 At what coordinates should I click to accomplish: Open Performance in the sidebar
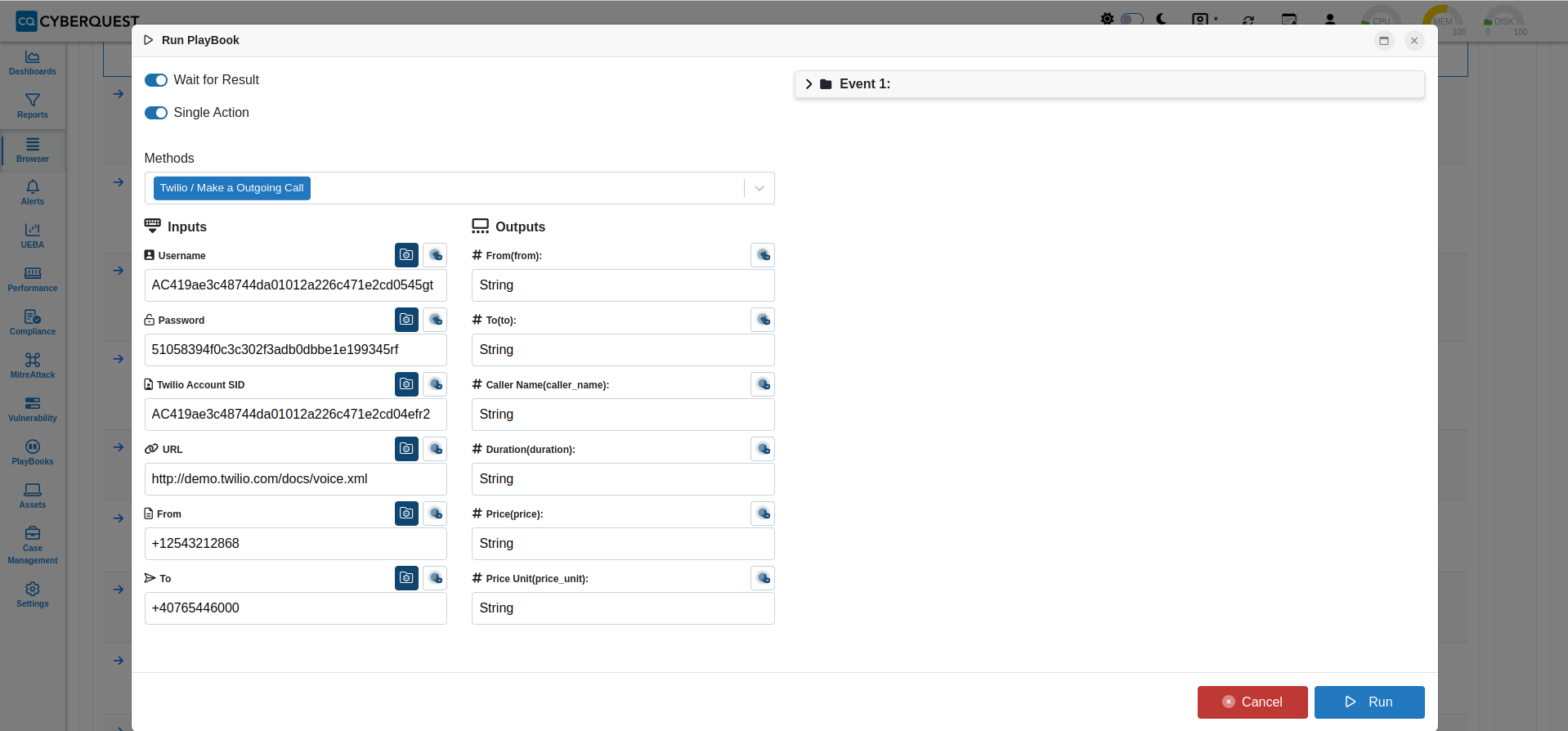(33, 280)
